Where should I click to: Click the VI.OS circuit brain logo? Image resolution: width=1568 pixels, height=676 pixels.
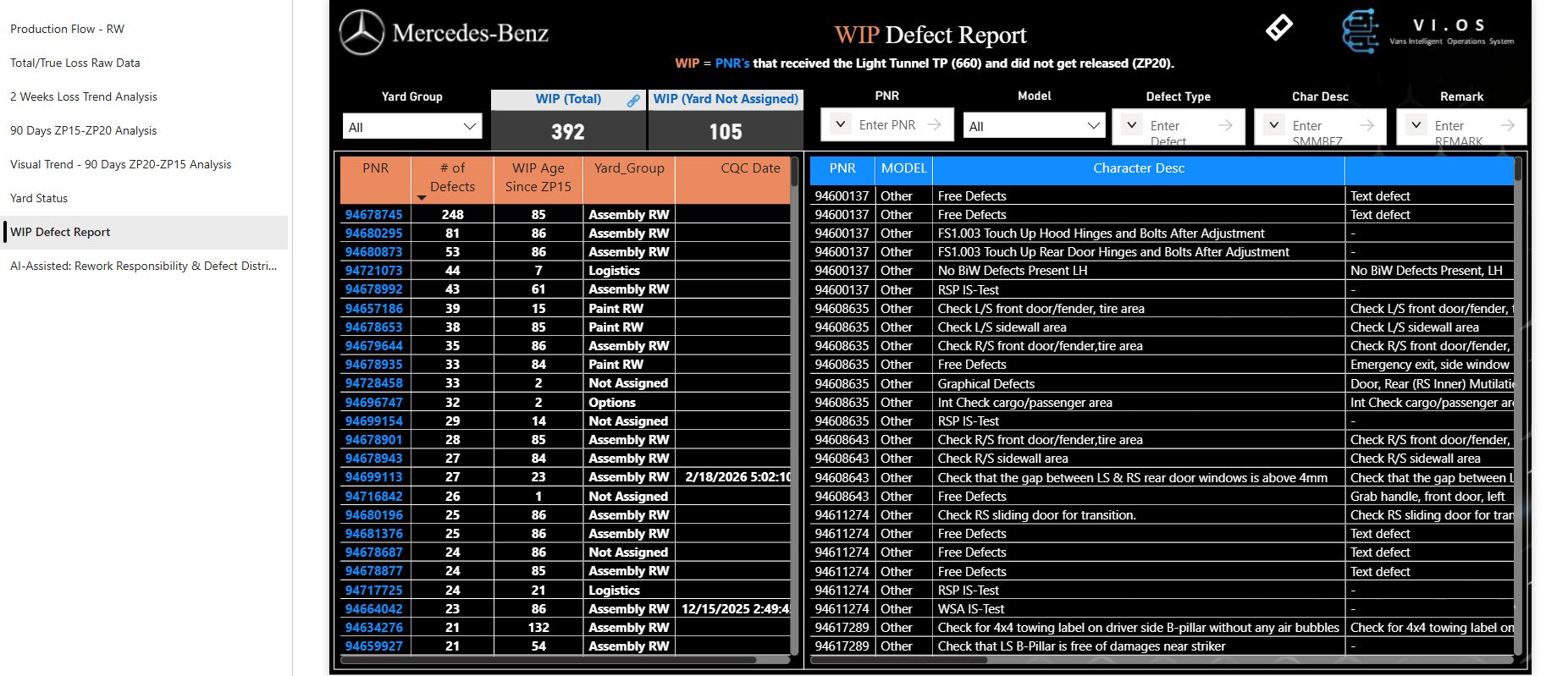tap(1360, 31)
